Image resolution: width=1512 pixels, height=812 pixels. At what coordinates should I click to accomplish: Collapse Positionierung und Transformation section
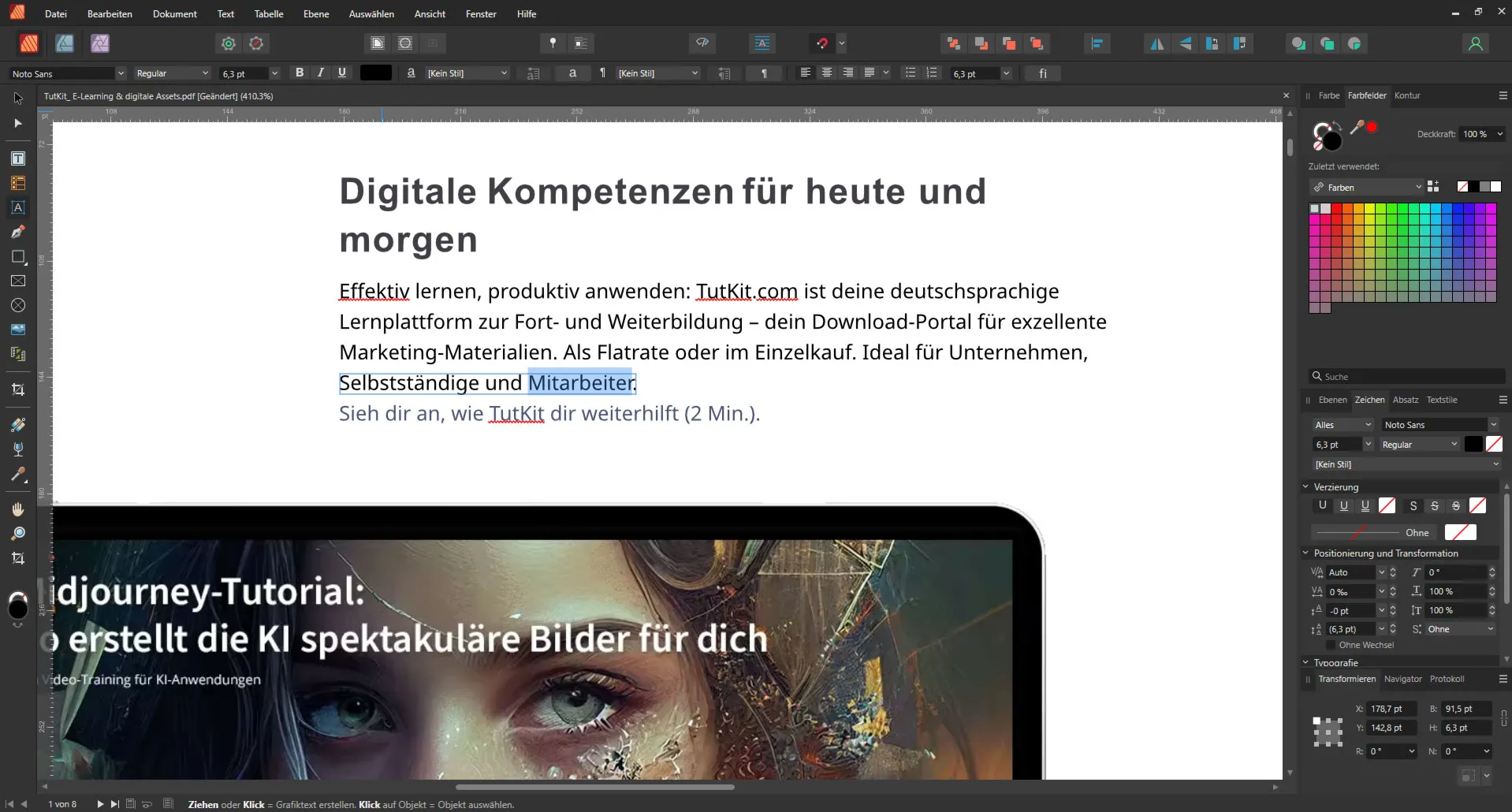pos(1305,553)
